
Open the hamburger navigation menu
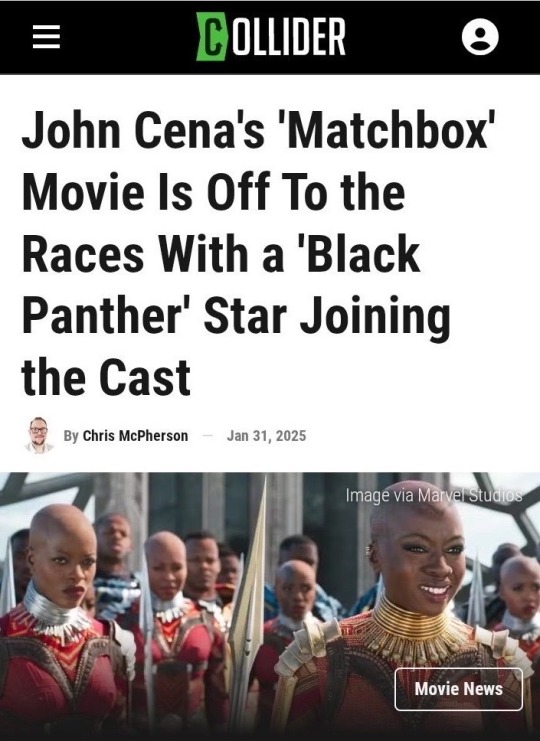tap(46, 37)
